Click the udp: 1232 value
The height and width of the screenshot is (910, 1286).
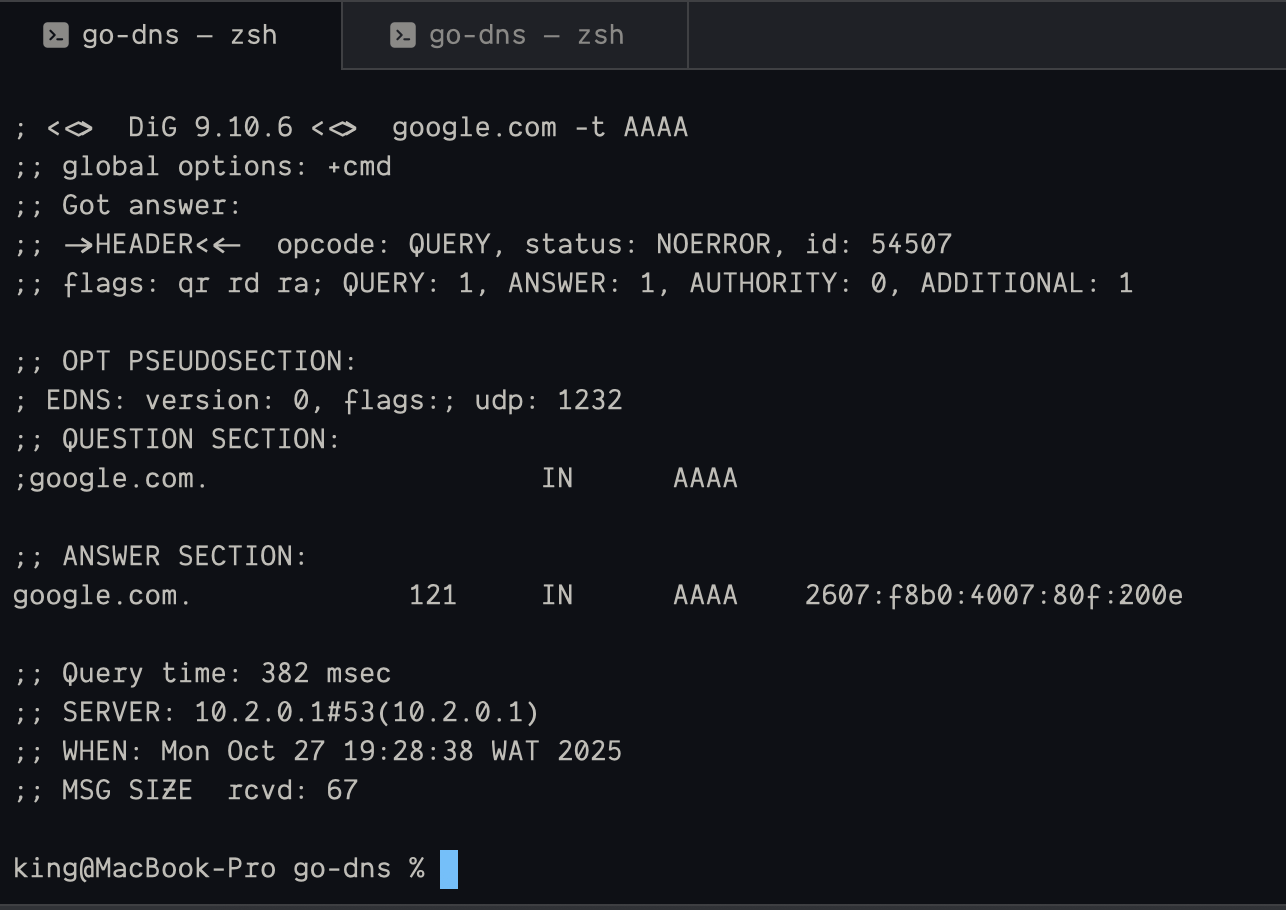click(x=548, y=401)
